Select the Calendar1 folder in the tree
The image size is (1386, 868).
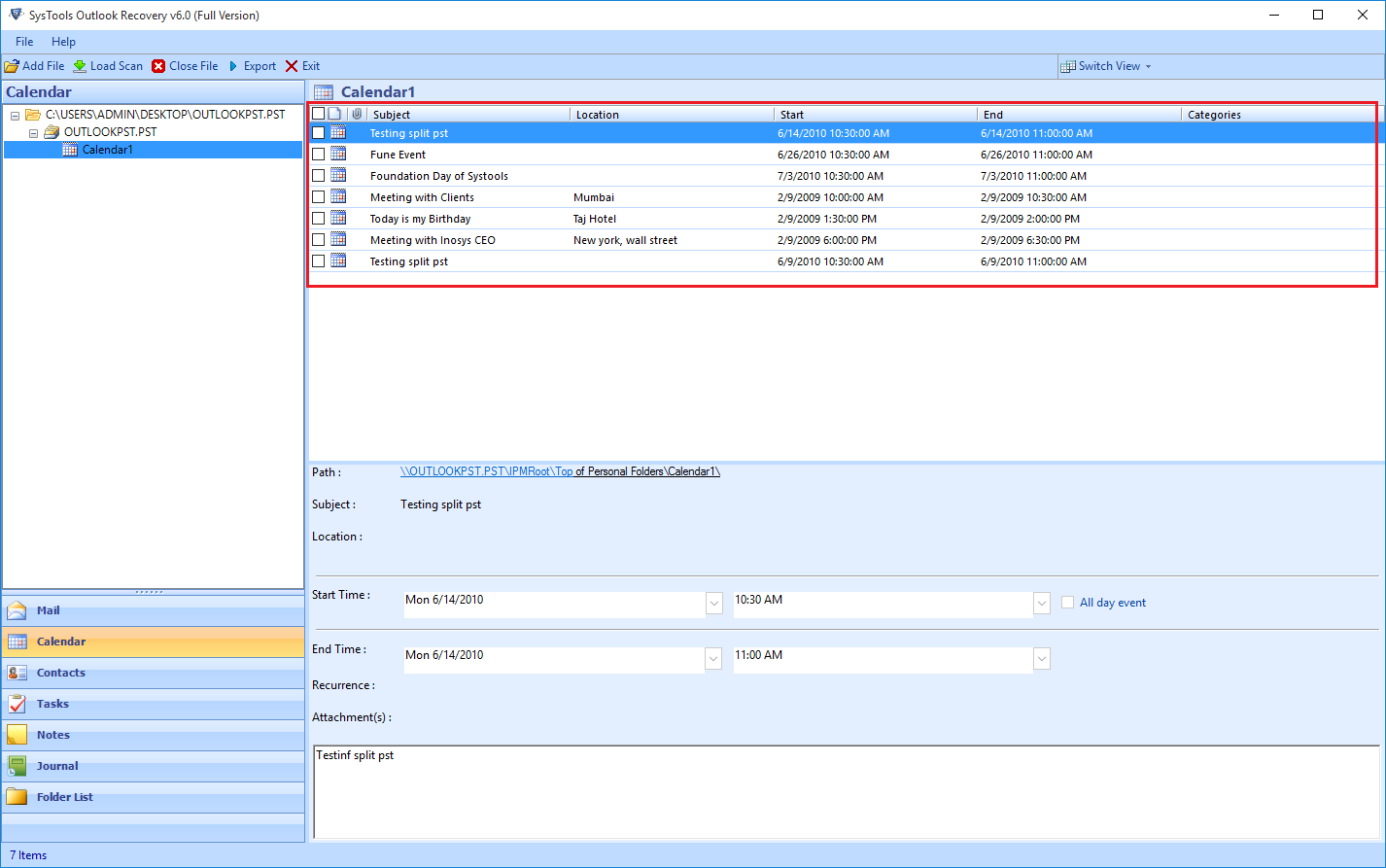point(107,150)
